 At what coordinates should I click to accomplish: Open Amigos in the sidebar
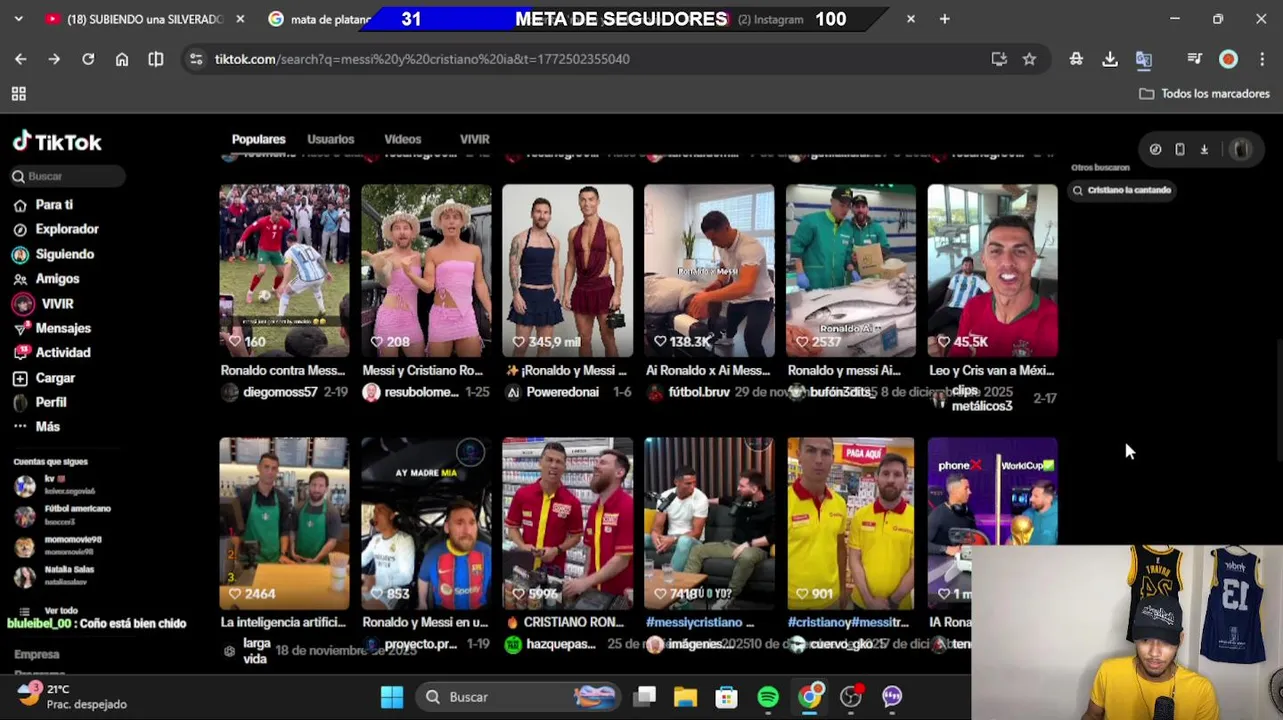click(x=57, y=279)
